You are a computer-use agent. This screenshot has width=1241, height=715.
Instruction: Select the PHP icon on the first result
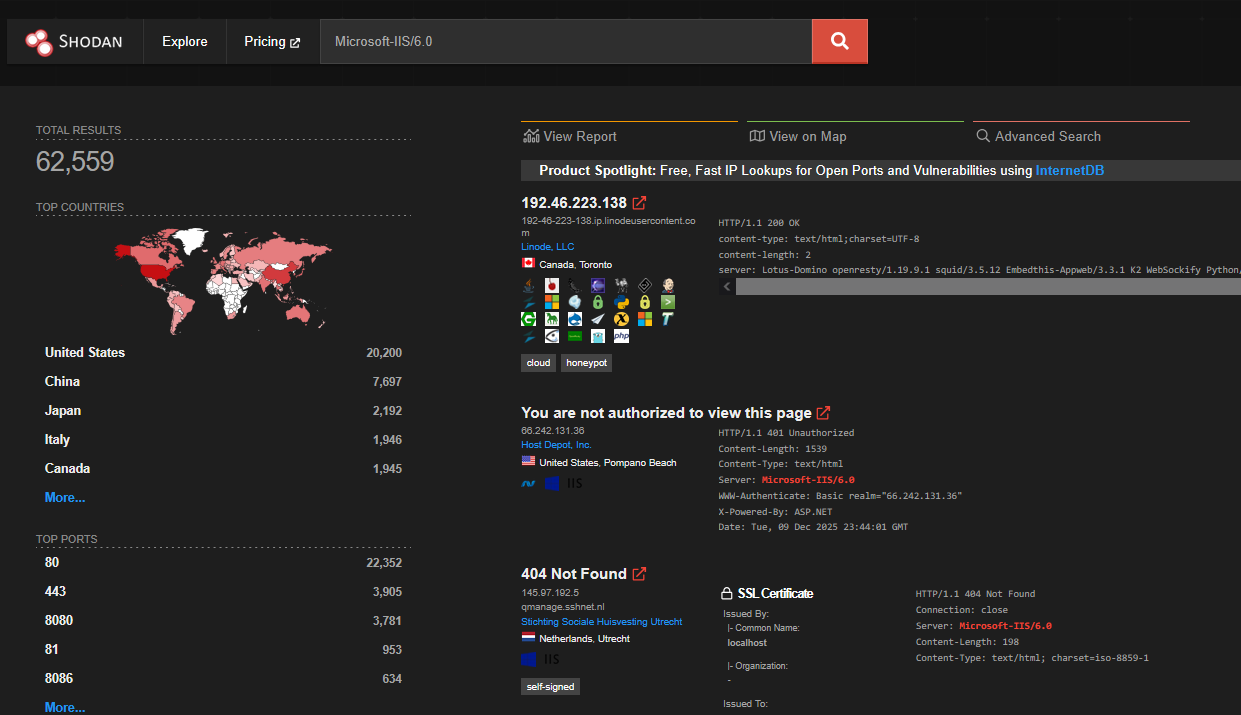(620, 336)
